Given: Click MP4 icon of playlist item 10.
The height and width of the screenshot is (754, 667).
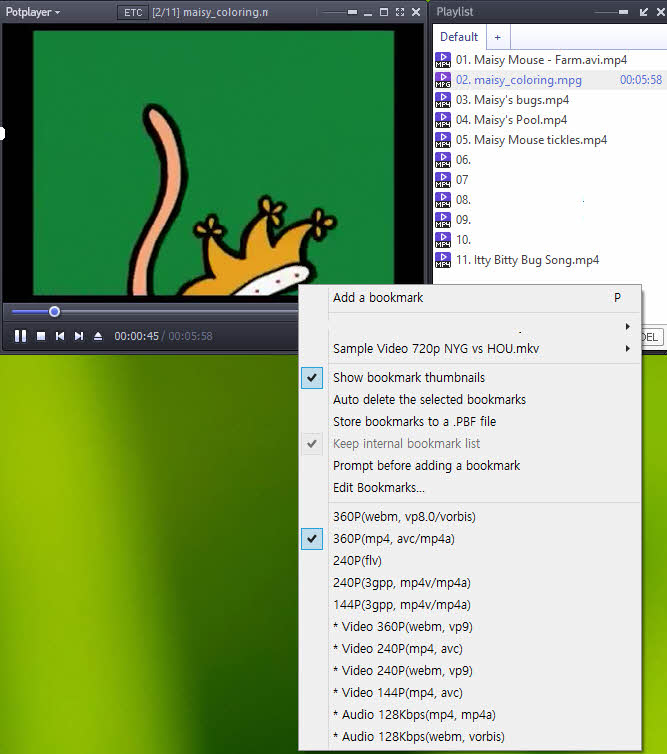Looking at the screenshot, I should (443, 240).
